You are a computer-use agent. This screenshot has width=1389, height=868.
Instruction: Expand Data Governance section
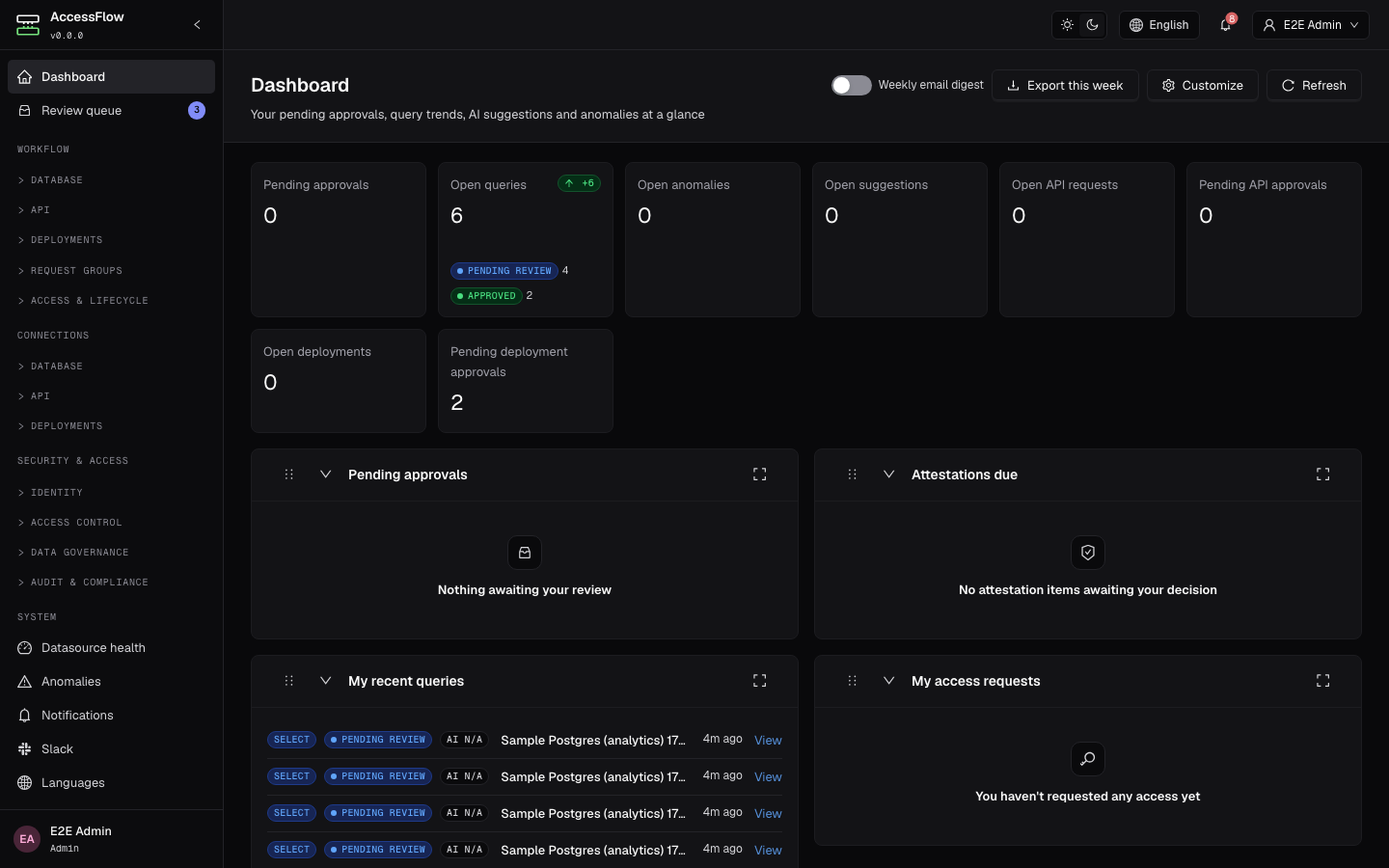pyautogui.click(x=111, y=553)
